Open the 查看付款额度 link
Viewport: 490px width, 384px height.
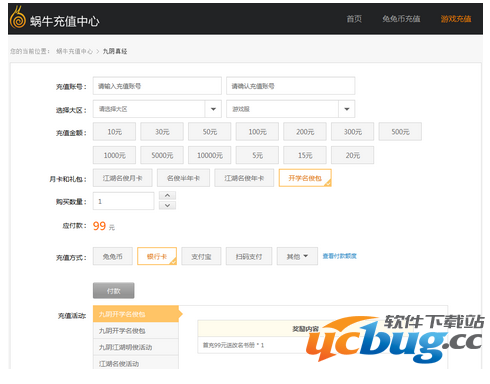point(340,256)
